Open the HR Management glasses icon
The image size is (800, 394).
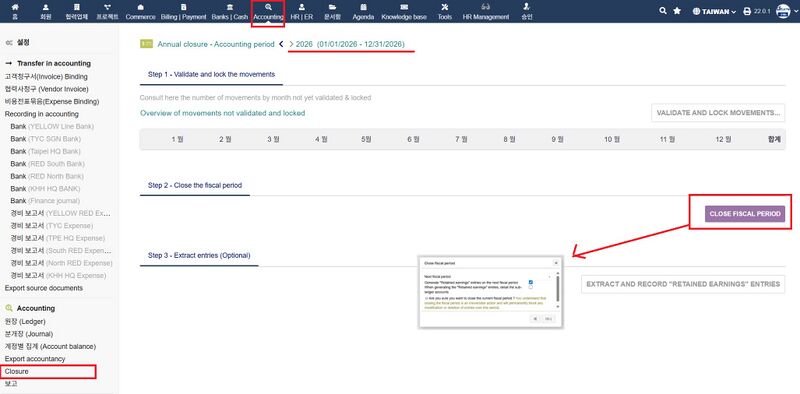tap(486, 8)
